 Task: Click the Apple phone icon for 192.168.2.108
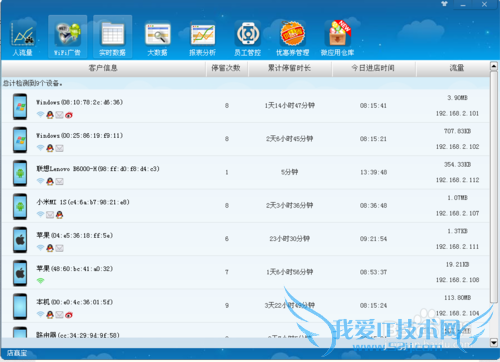(x=20, y=273)
